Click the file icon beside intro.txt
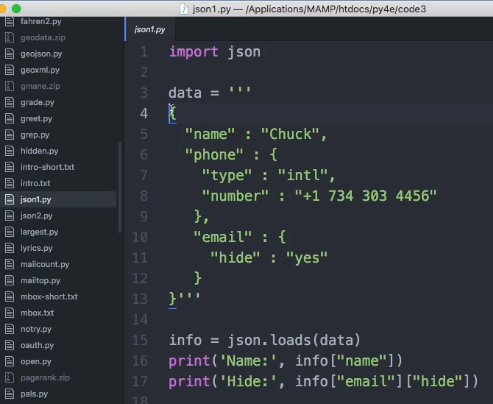The width and height of the screenshot is (493, 404). tap(10, 183)
